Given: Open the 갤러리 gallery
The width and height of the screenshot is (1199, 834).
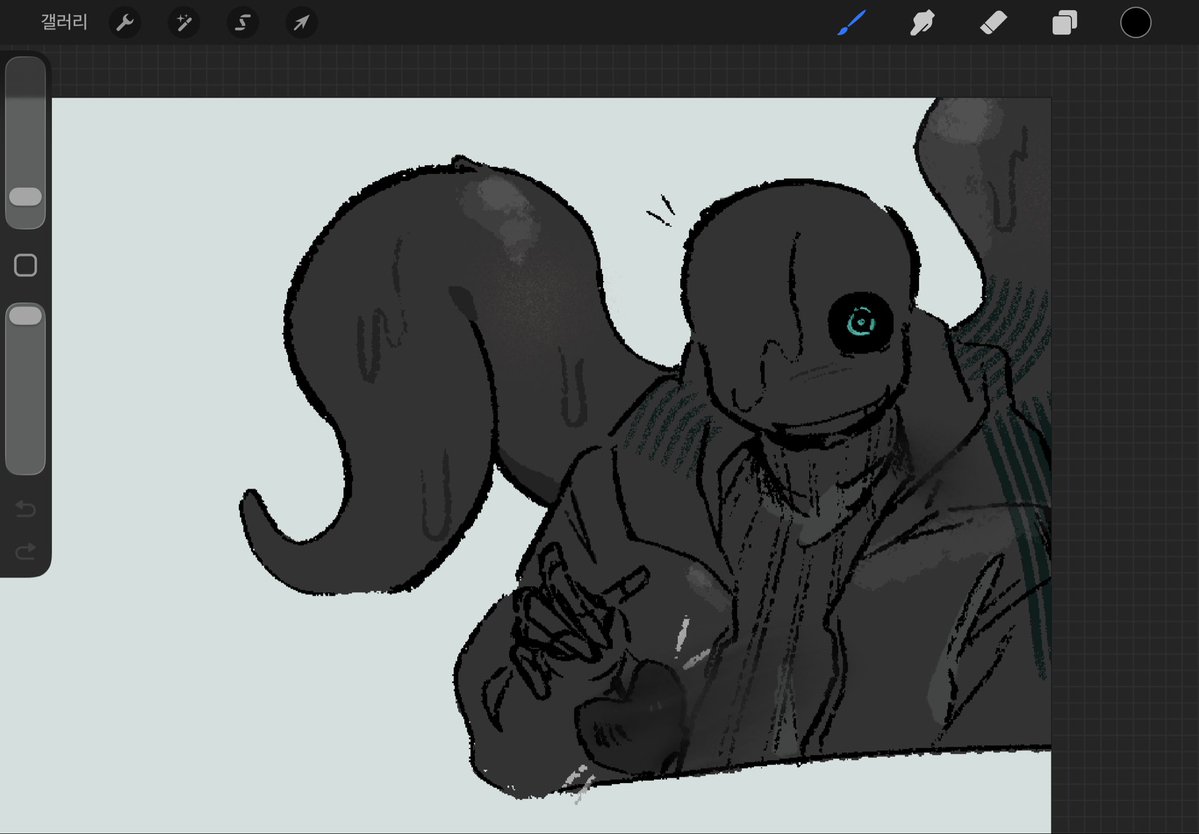Looking at the screenshot, I should click(64, 22).
